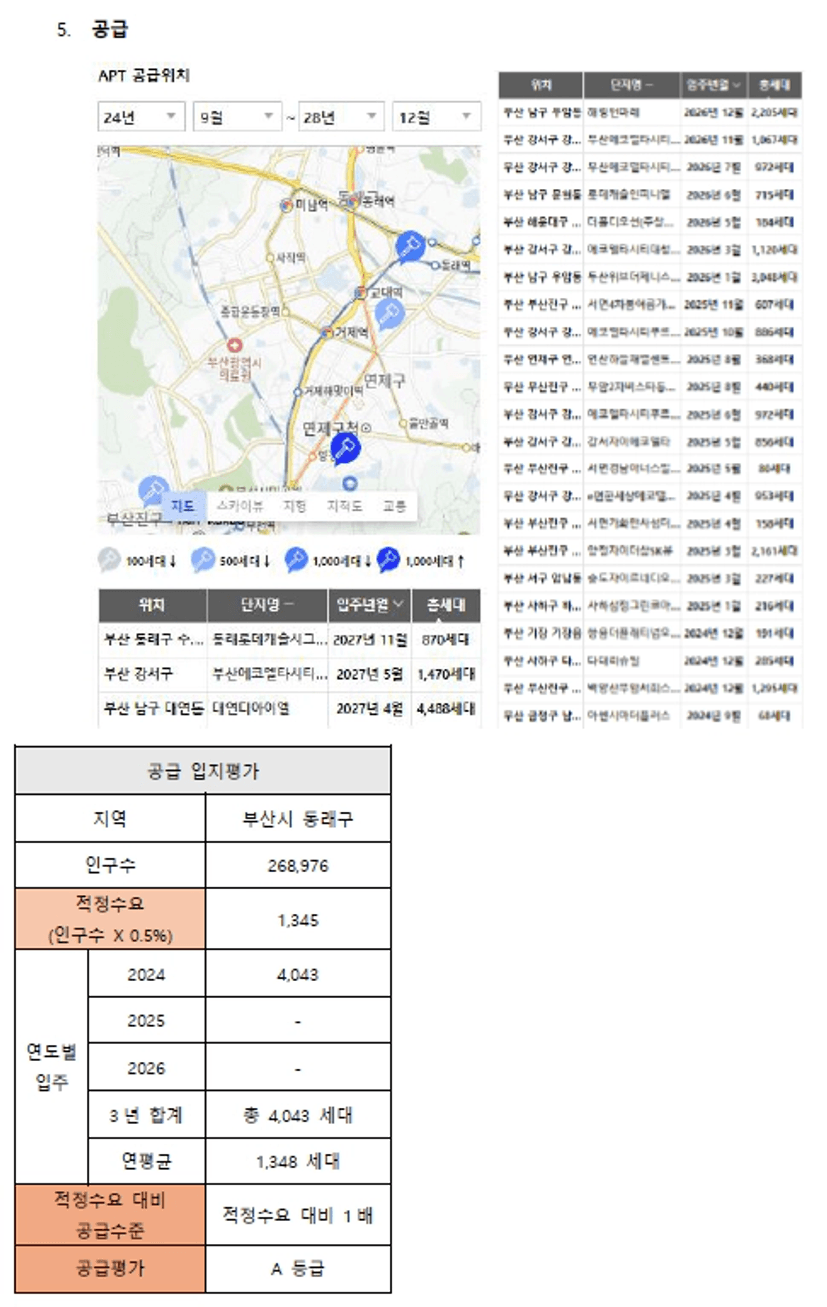This screenshot has height=1307, width=827.
Task: Click the 1,067세대 cell in right table
Action: [775, 140]
